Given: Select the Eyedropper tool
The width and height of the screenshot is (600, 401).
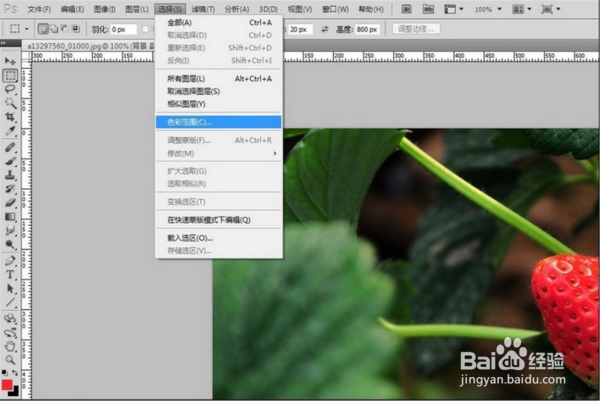Looking at the screenshot, I should click(10, 131).
